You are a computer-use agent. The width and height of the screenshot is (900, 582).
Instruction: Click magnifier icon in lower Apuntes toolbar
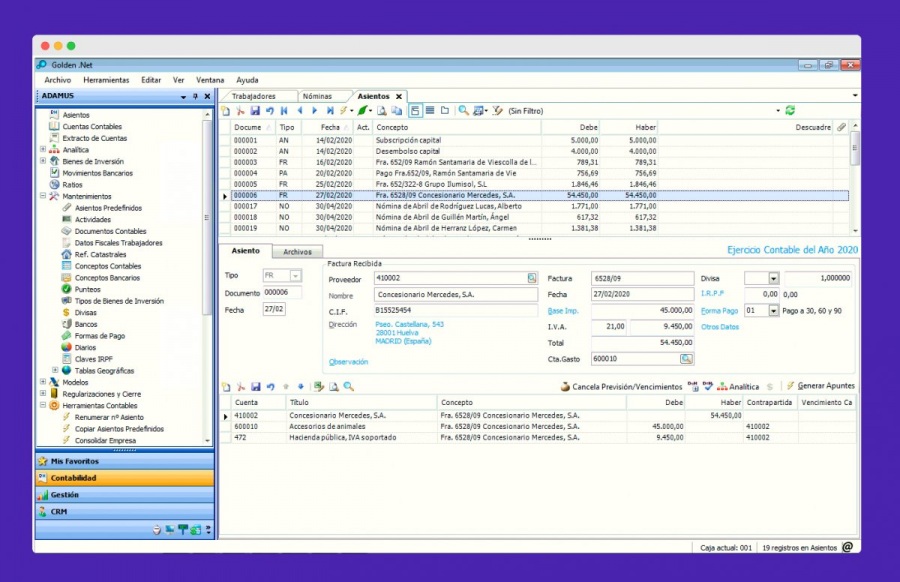[x=349, y=387]
